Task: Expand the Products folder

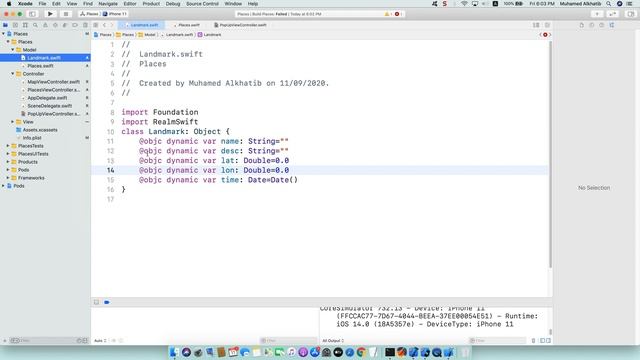Action: 8,162
